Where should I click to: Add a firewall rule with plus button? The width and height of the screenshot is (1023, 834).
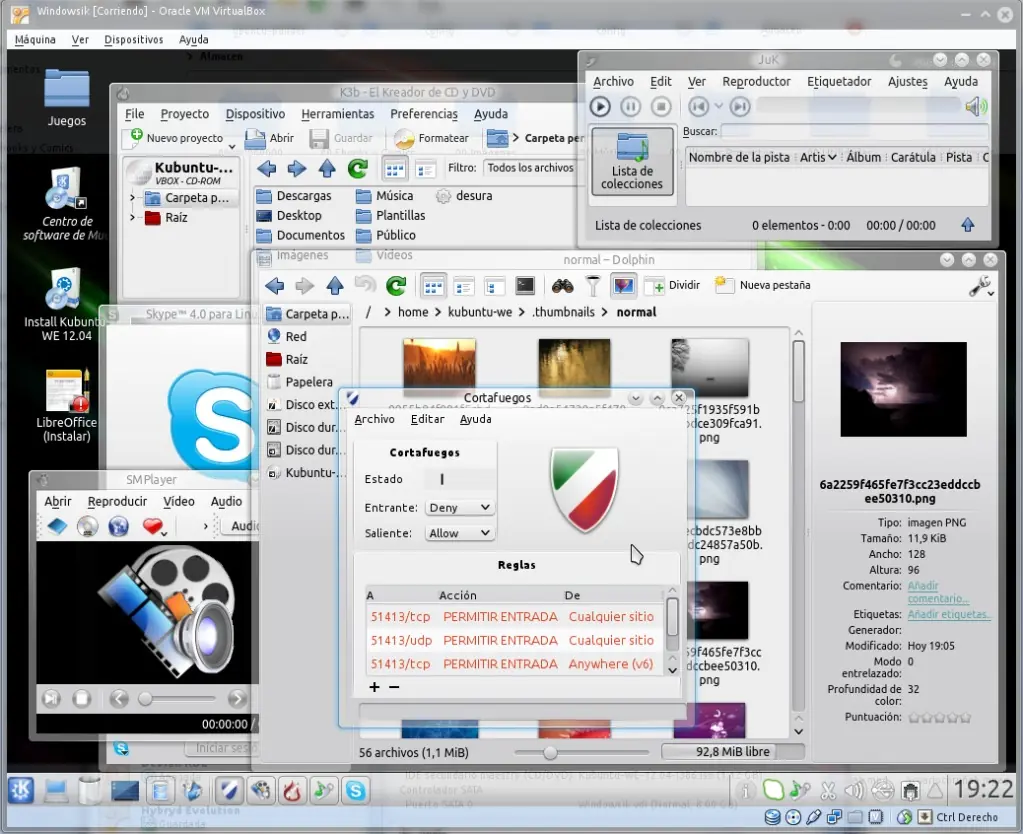[x=374, y=687]
